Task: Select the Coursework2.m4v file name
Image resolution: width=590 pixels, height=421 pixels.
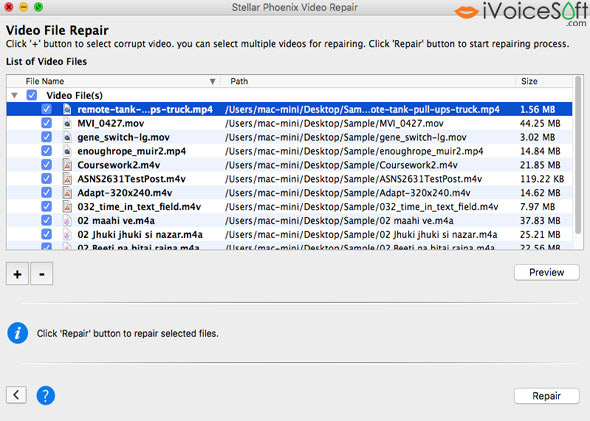Action: click(x=119, y=165)
